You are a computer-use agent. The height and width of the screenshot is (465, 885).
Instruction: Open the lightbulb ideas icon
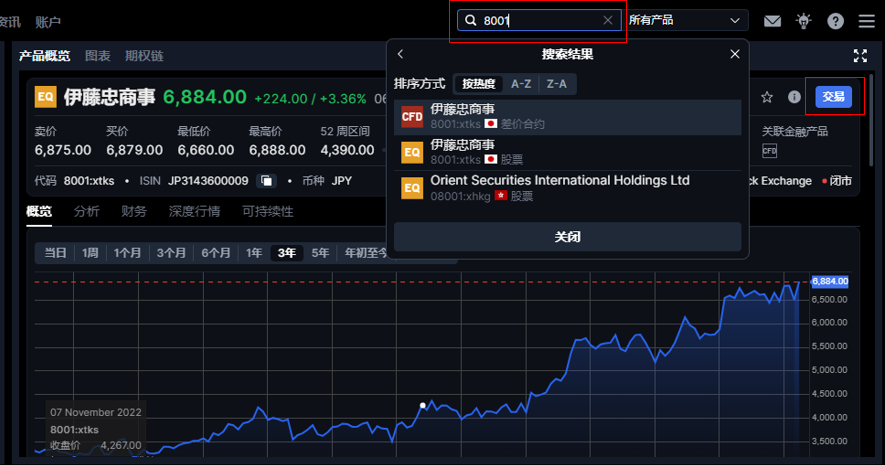point(804,21)
